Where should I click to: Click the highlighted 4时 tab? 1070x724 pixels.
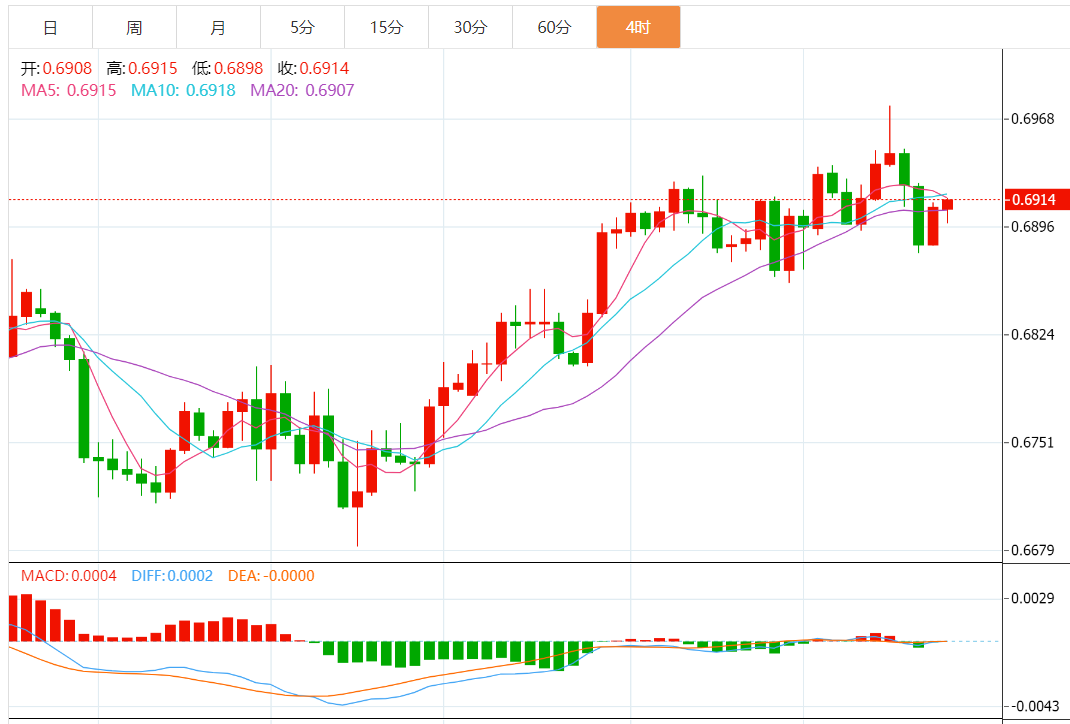coord(638,27)
